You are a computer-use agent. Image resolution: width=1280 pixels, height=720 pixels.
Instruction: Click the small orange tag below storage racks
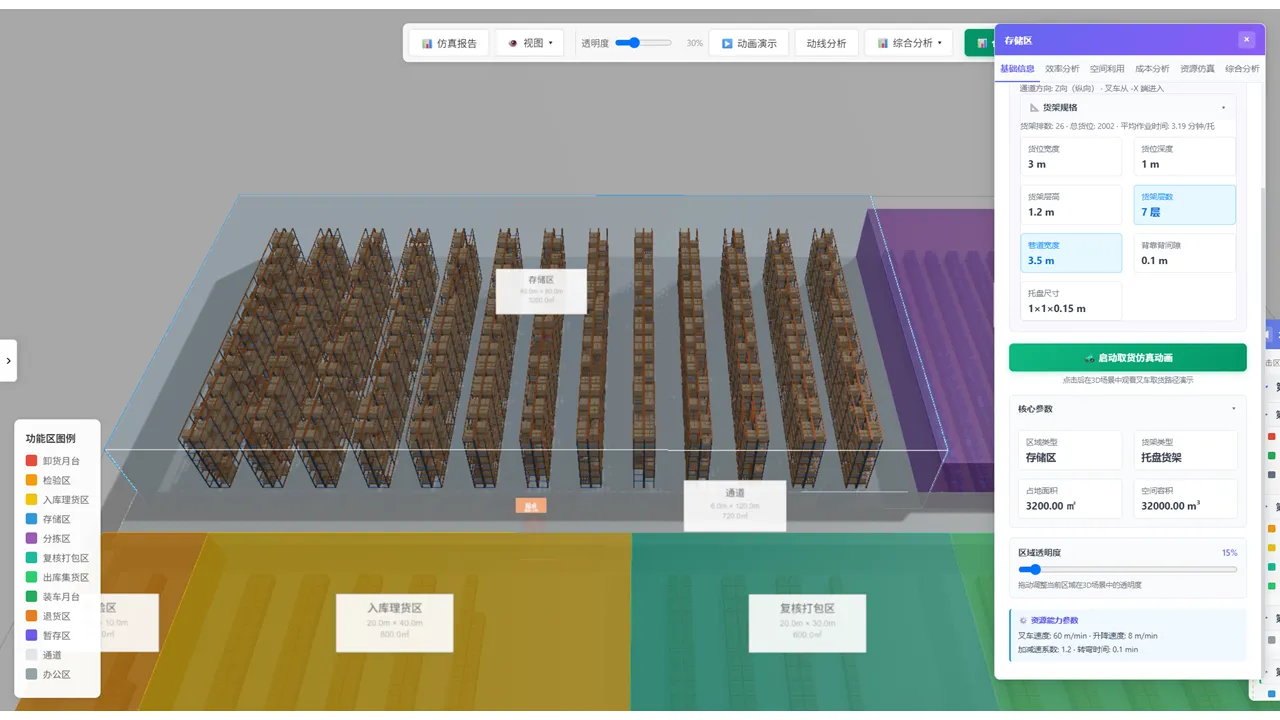(x=531, y=506)
